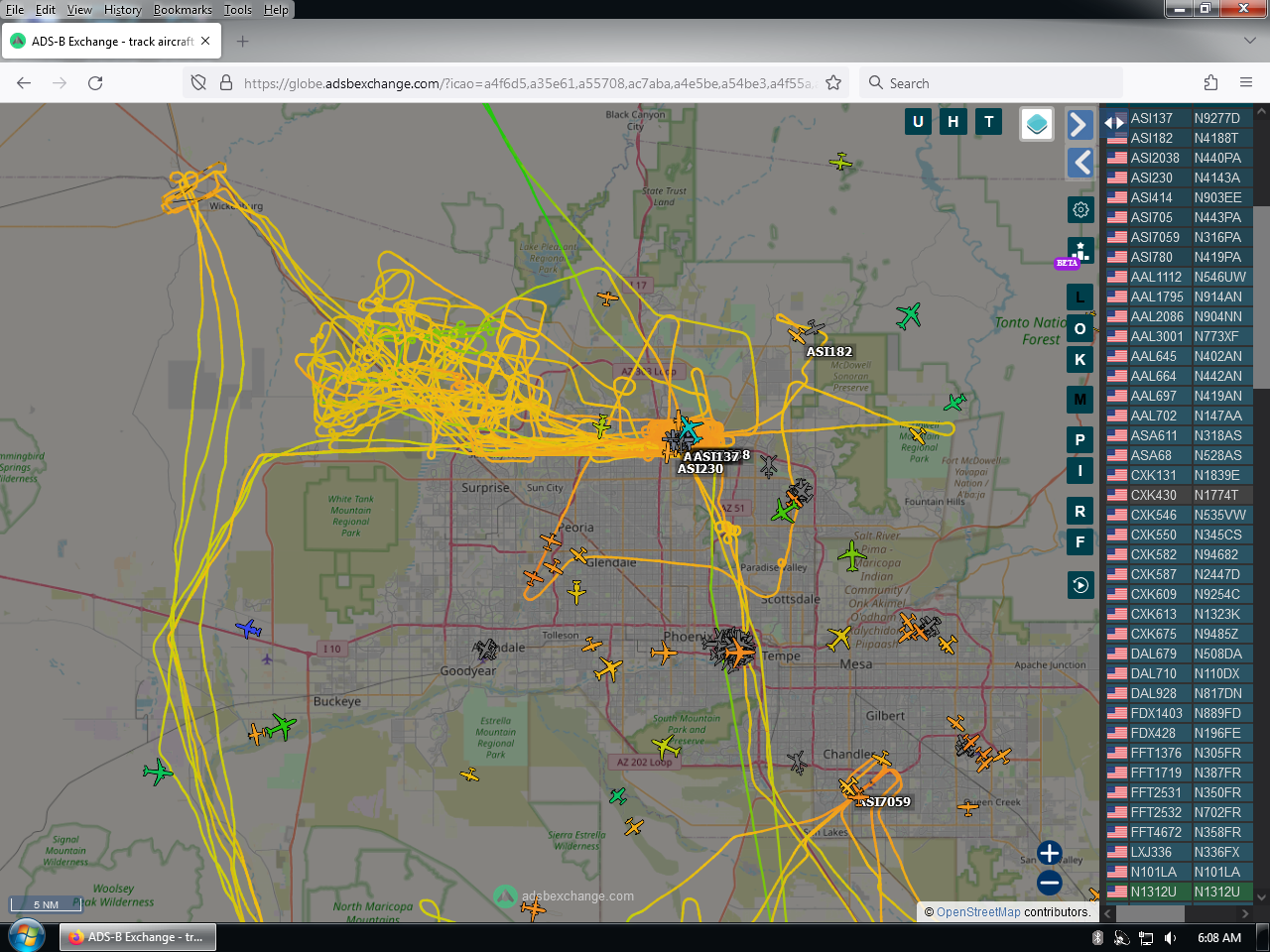The image size is (1270, 952).
Task: Open the Edit menu
Action: [x=46, y=10]
